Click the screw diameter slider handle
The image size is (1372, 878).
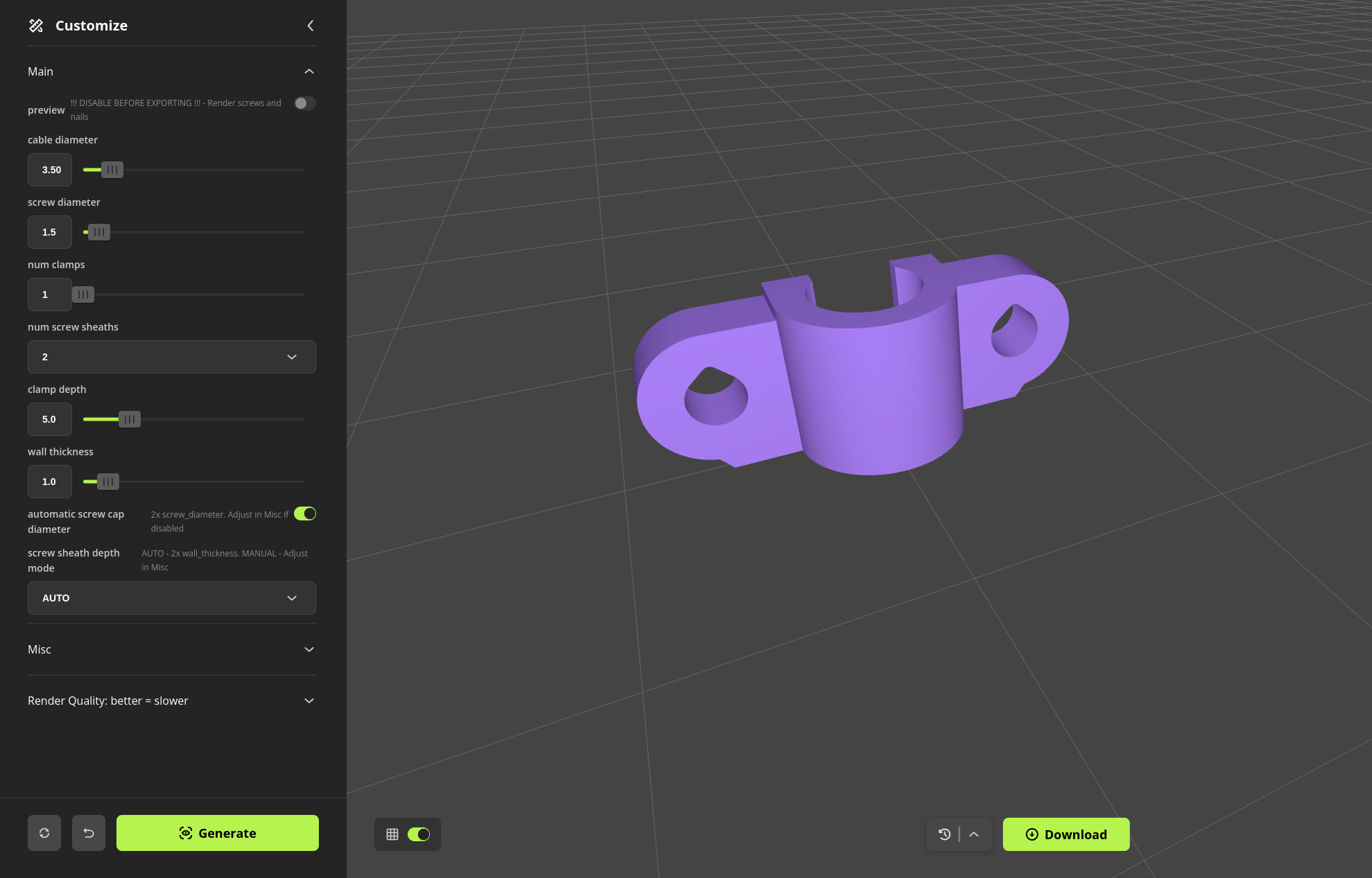pos(99,232)
